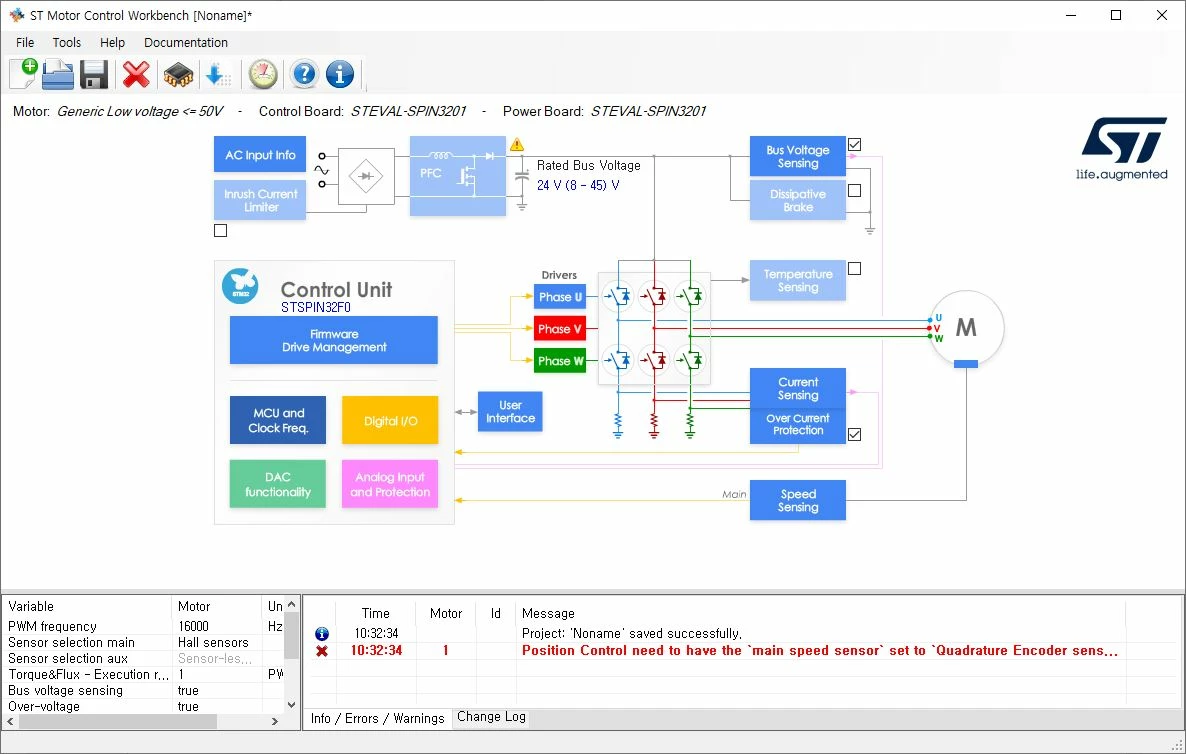1186x754 pixels.
Task: Open the Tools menu
Action: tap(67, 42)
